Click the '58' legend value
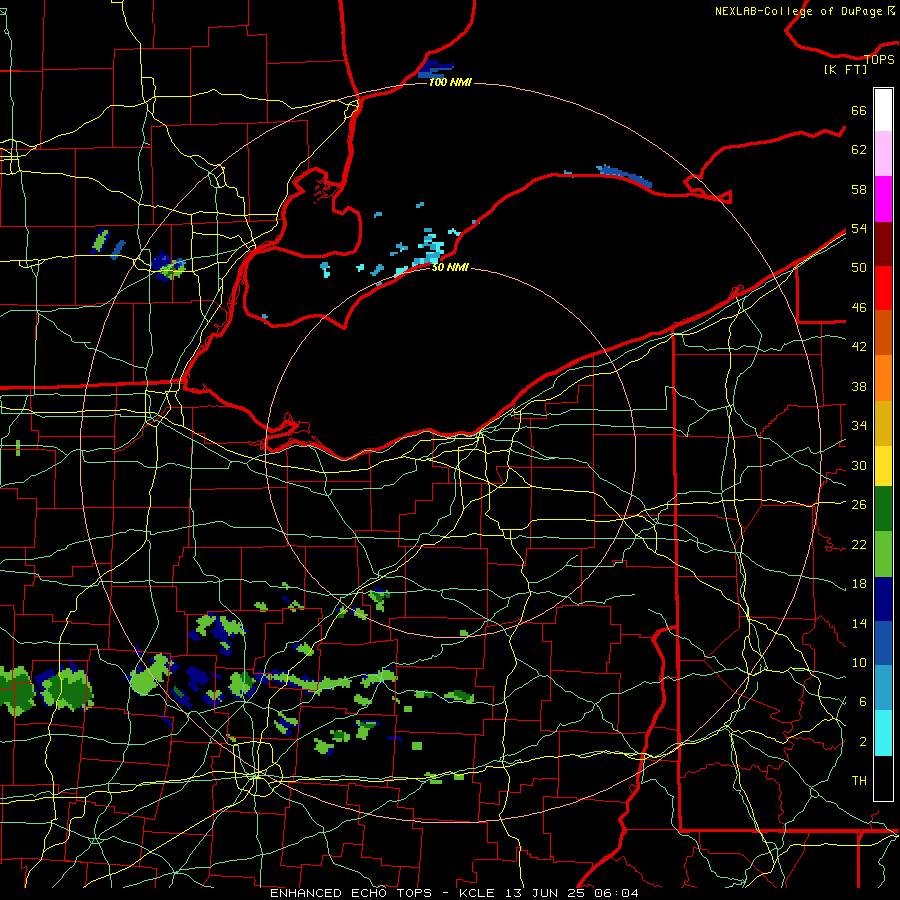Screen dimensions: 900x900 pos(859,189)
